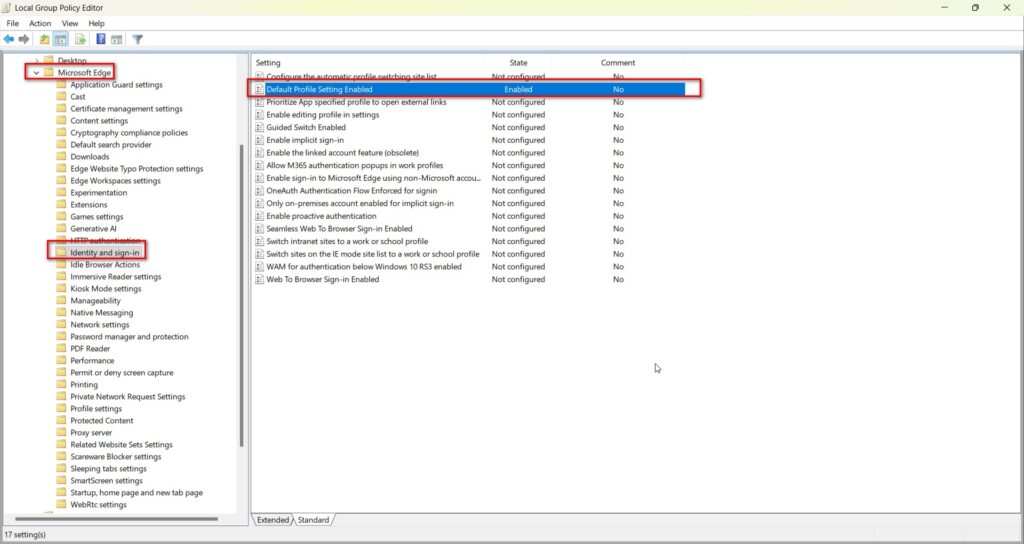Select Immersive Reader settings folder
Viewport: 1024px width, 544px height.
[x=116, y=277]
